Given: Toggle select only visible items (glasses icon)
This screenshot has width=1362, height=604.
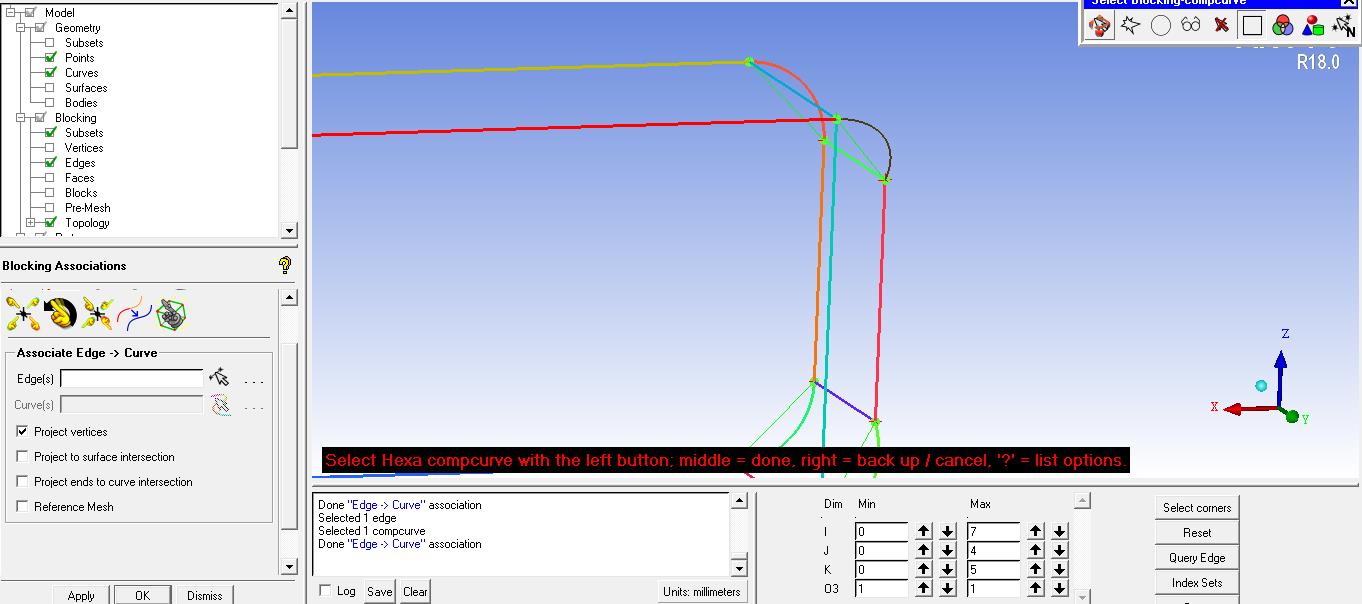Looking at the screenshot, I should tap(1190, 25).
